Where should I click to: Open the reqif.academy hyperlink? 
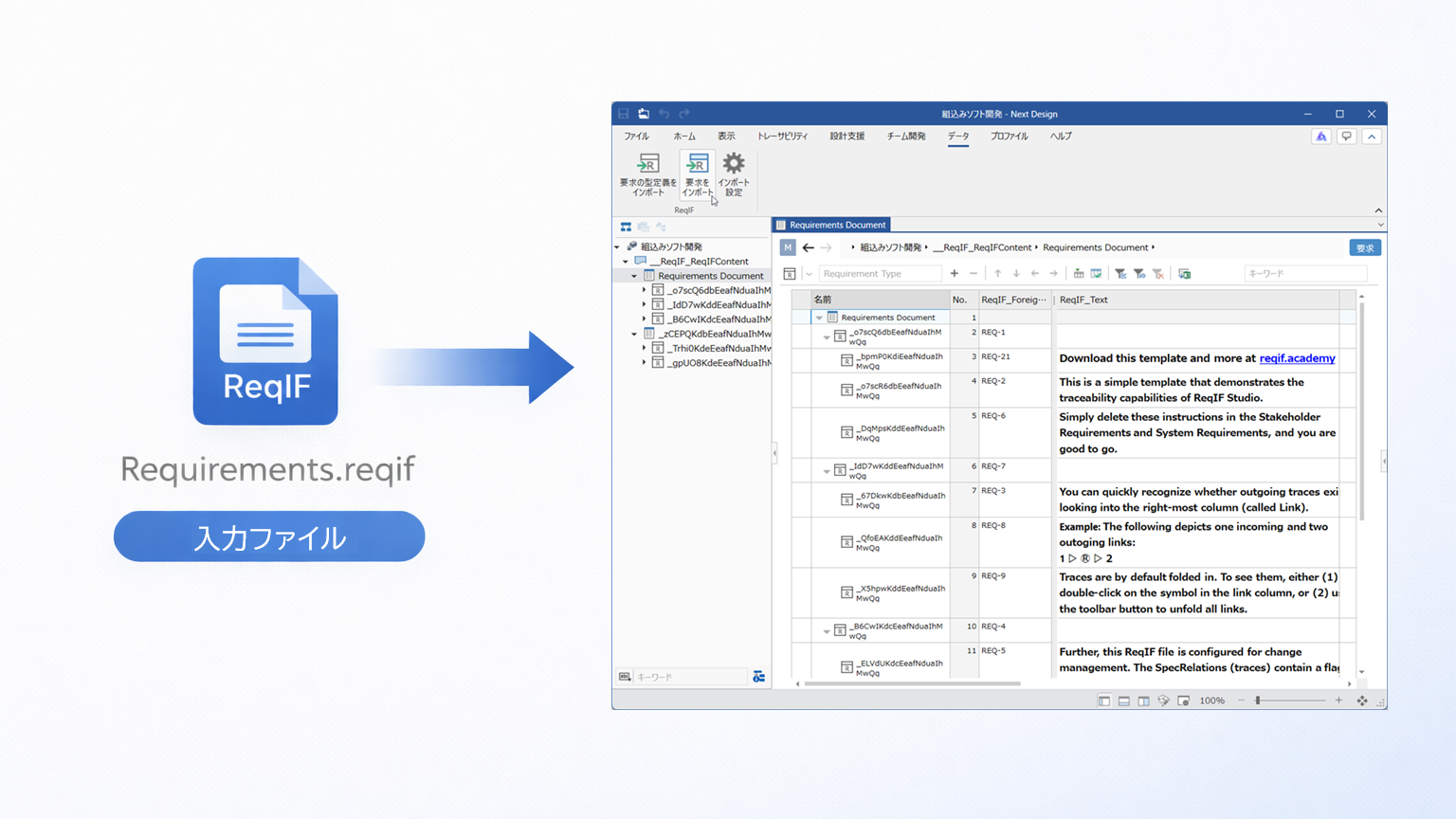click(x=1297, y=358)
